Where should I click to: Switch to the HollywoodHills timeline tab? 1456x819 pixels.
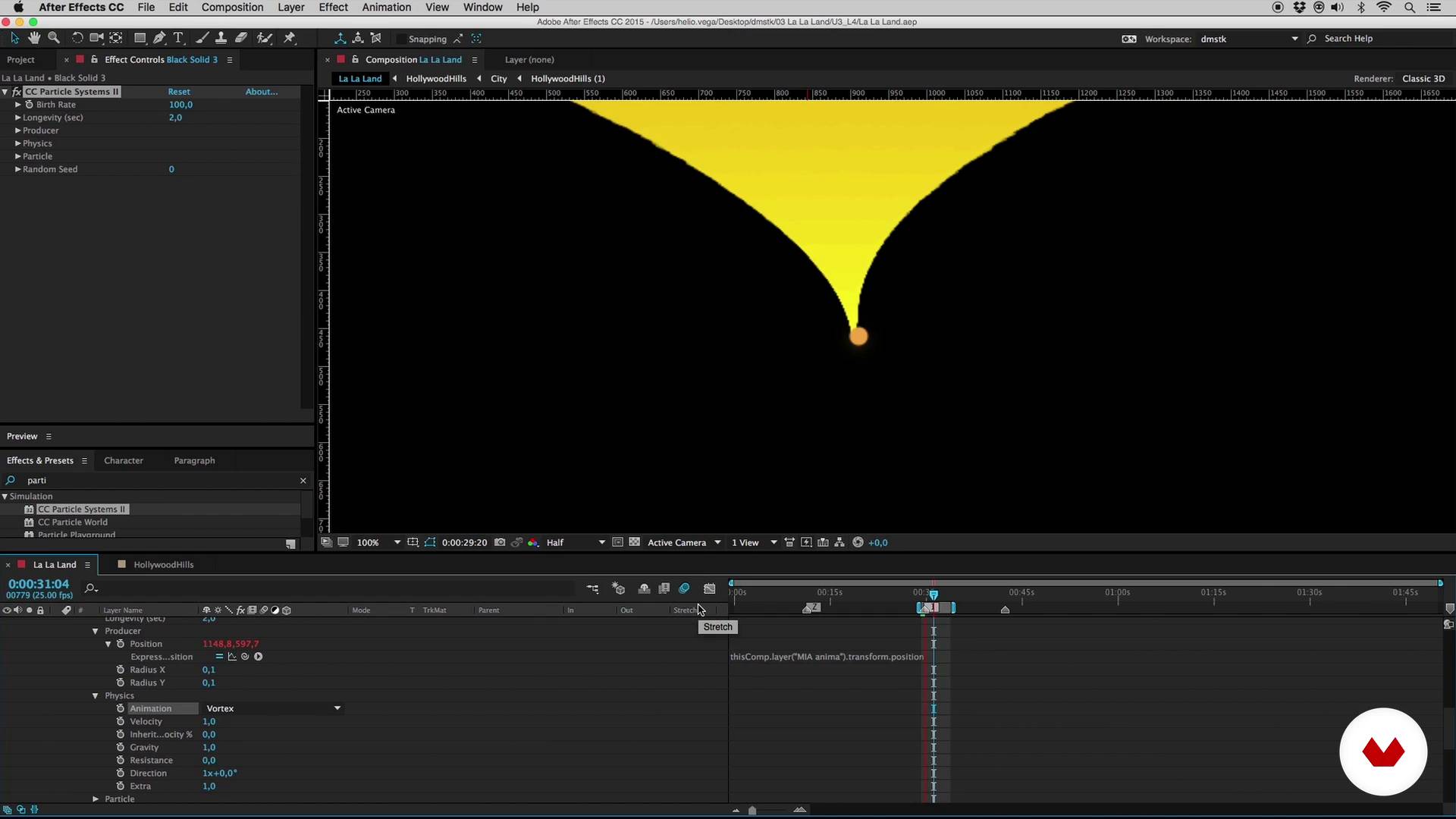(x=163, y=564)
